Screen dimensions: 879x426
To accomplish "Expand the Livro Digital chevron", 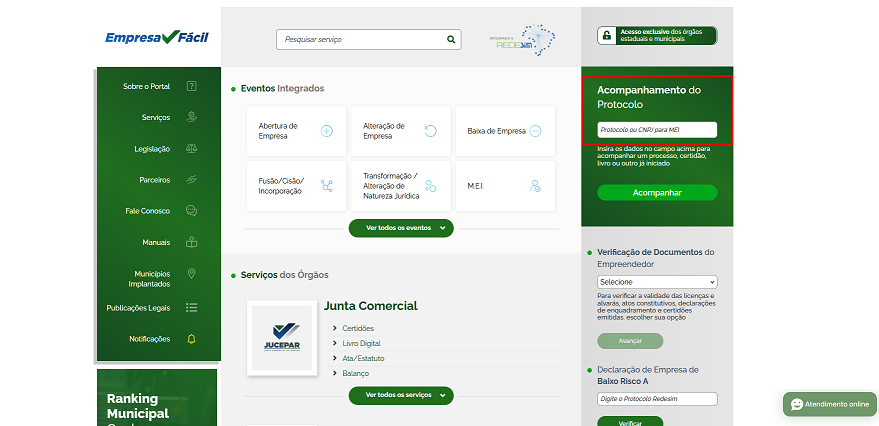I will (x=335, y=343).
